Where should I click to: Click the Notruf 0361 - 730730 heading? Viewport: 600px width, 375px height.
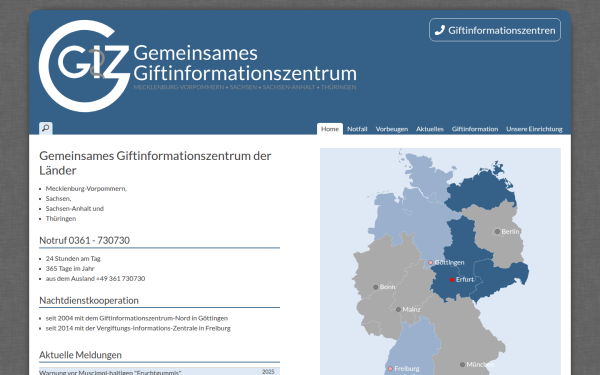(85, 240)
